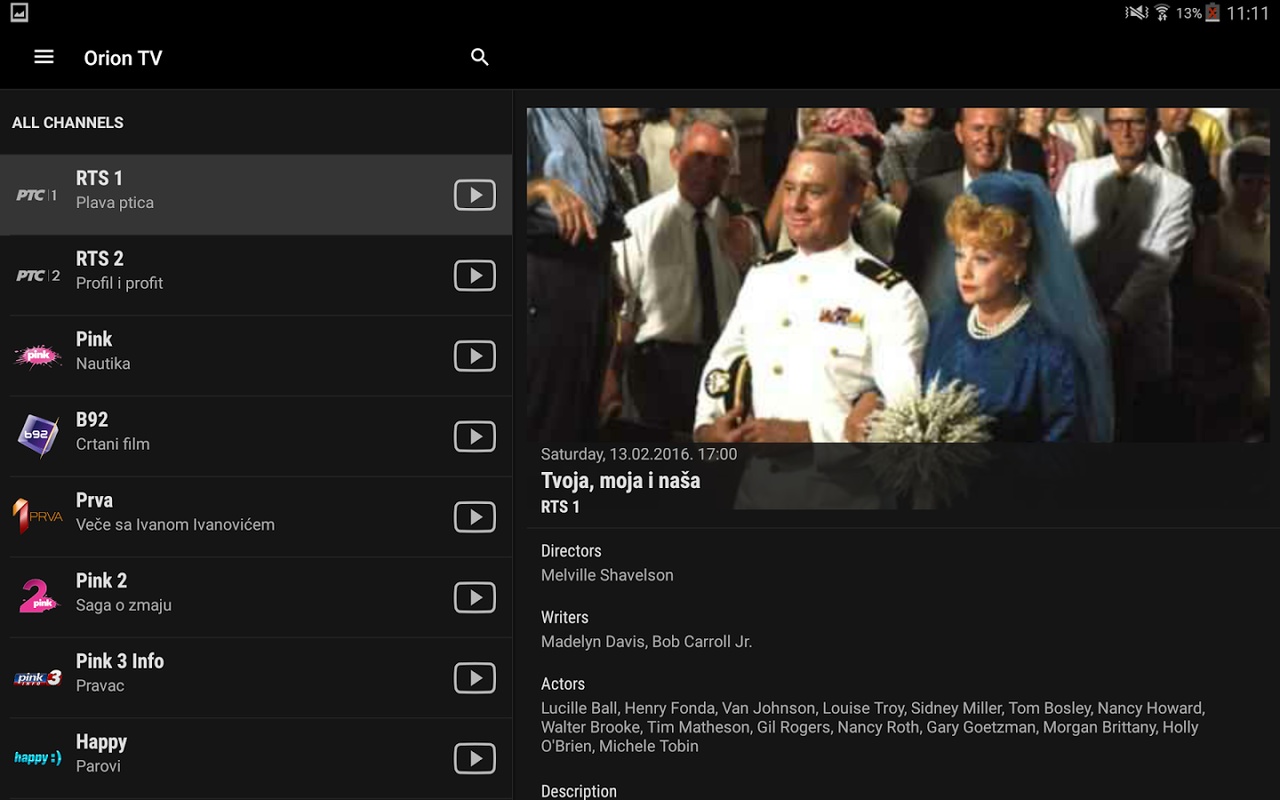This screenshot has width=1280, height=800.
Task: Tap the Wi-Fi status icon
Action: coord(1161,13)
